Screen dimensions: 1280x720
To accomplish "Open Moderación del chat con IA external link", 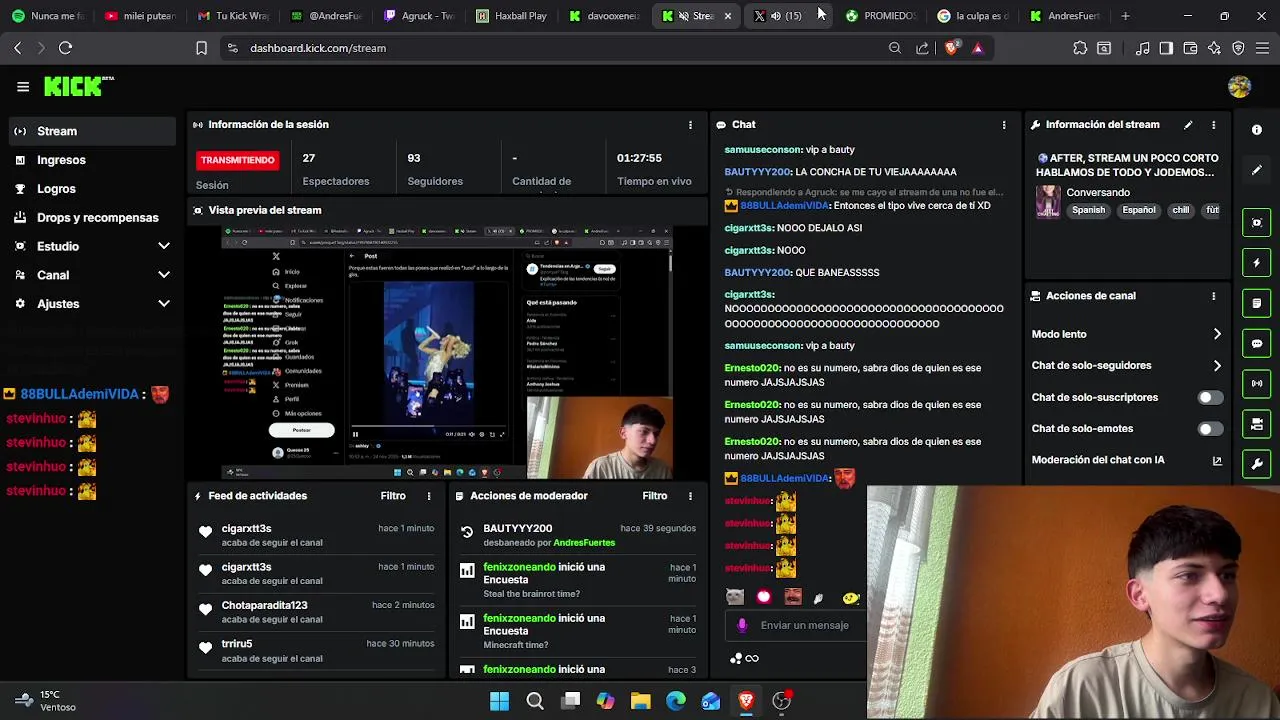I will (1217, 461).
